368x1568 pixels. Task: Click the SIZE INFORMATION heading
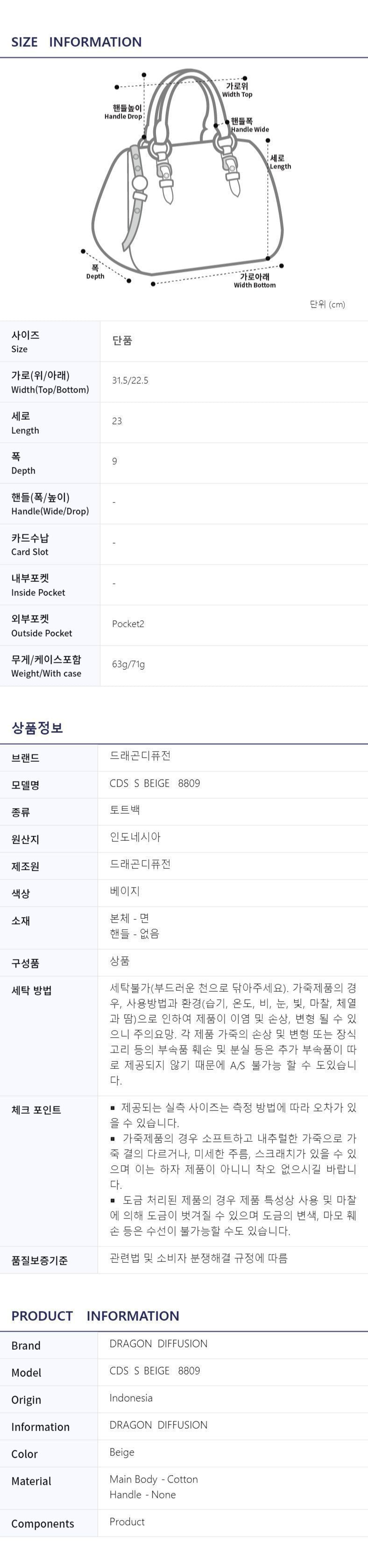pyautogui.click(x=76, y=42)
